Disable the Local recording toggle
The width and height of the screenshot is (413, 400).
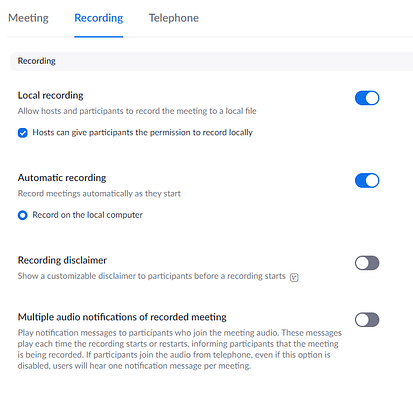pos(367,98)
